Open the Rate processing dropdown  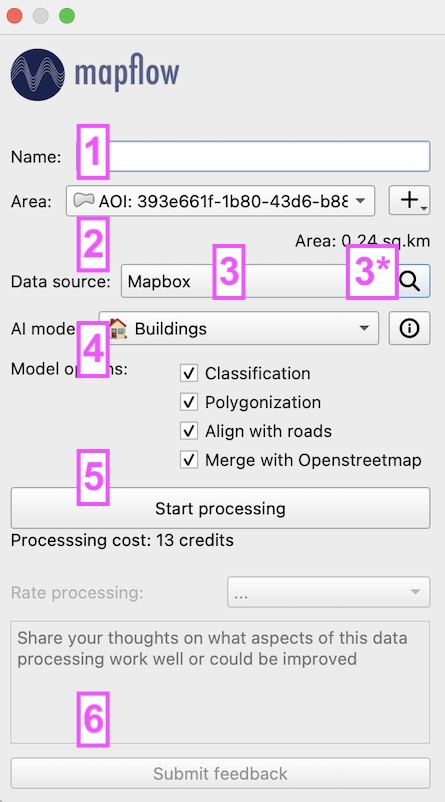(328, 592)
